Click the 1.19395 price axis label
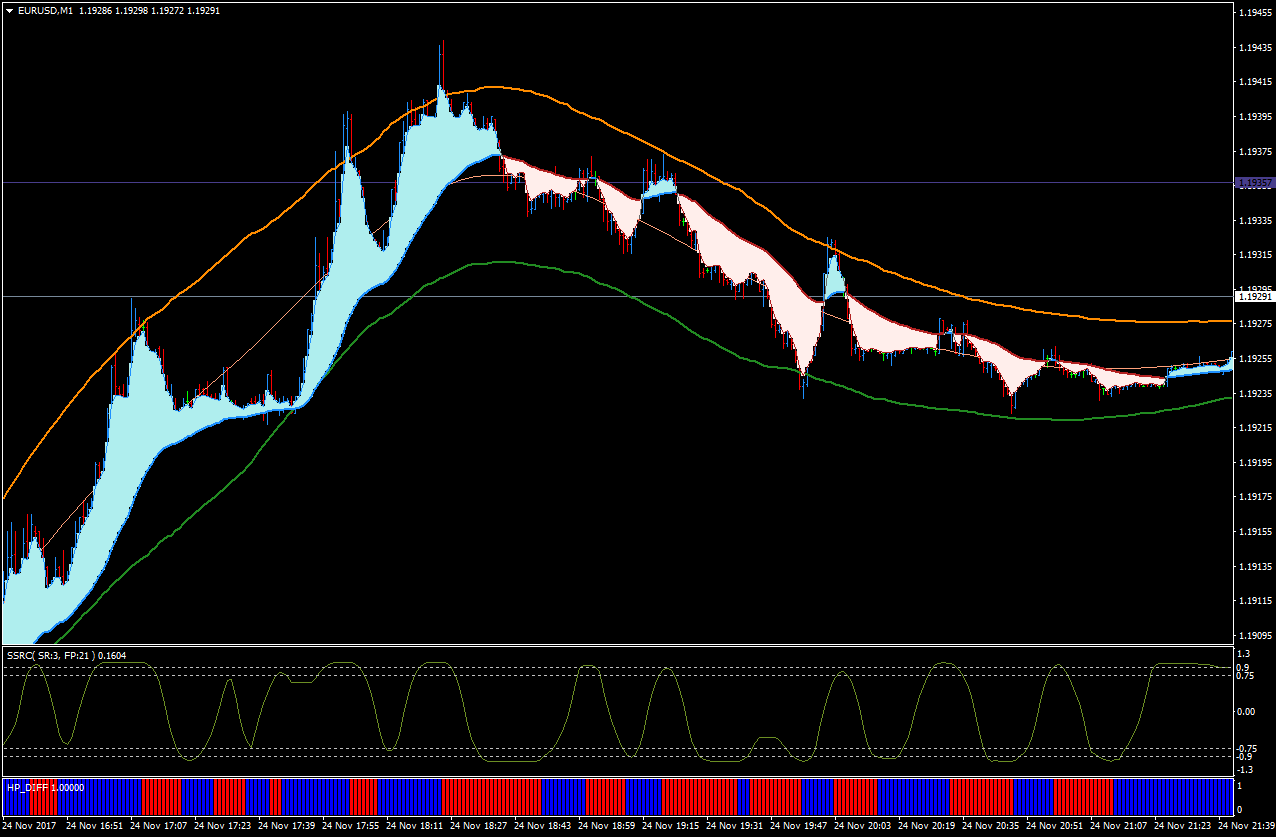 coord(1256,117)
